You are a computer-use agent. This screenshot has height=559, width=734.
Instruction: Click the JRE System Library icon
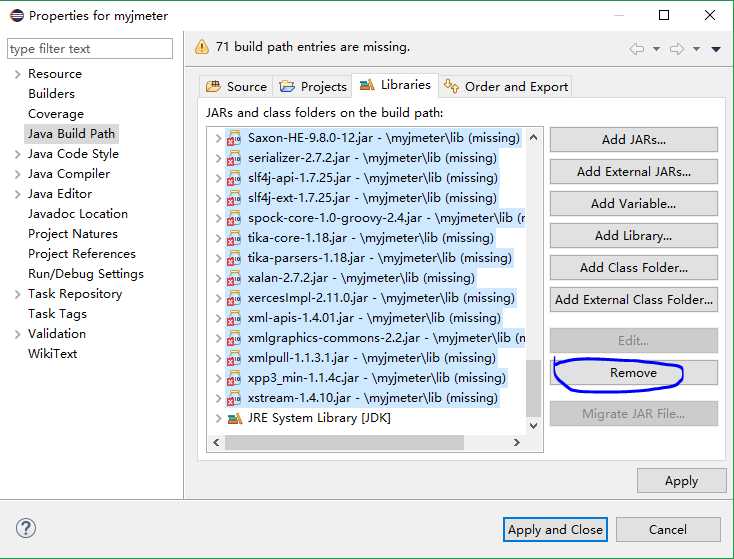point(234,418)
